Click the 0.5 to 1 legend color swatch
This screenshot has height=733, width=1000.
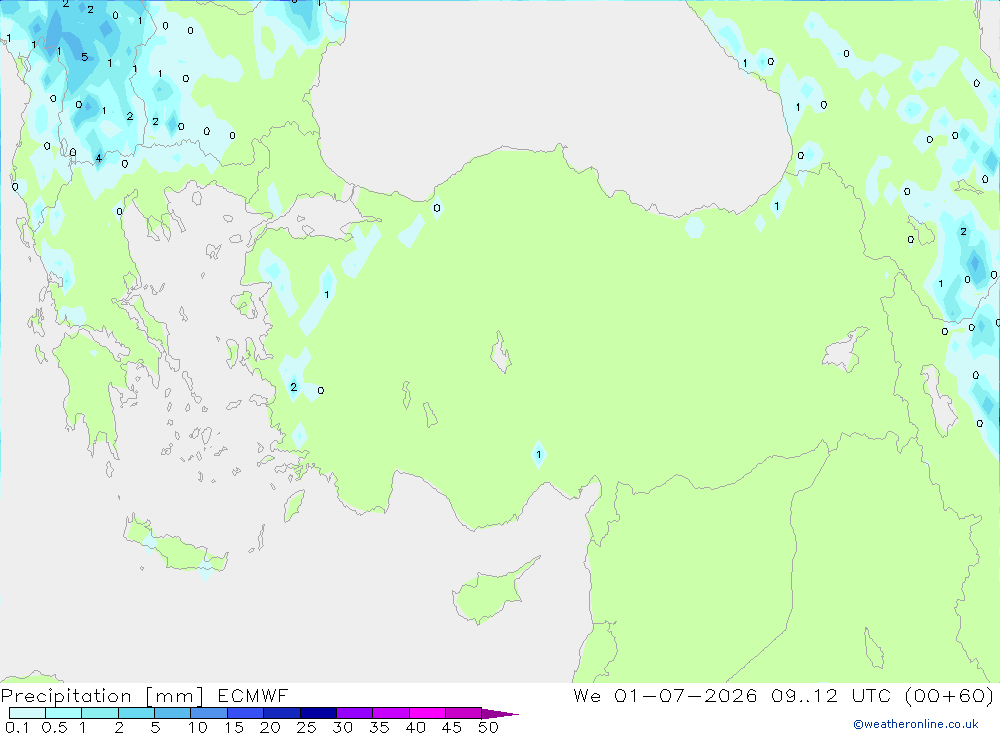pyautogui.click(x=63, y=713)
